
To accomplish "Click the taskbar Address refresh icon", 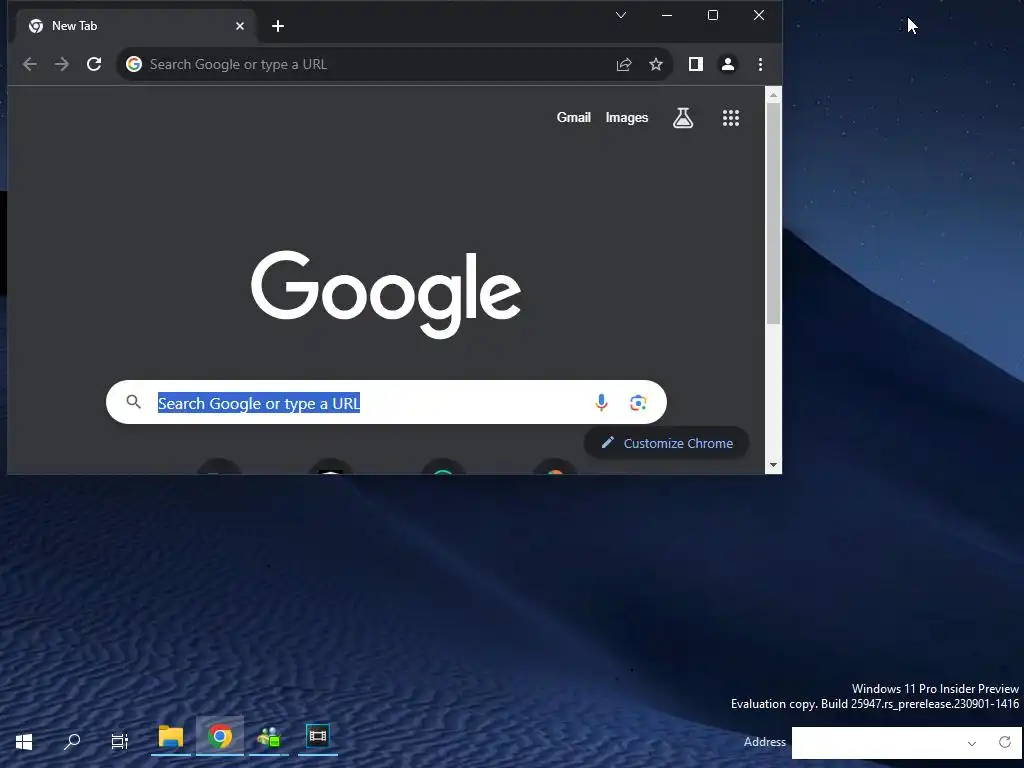I will 1005,742.
